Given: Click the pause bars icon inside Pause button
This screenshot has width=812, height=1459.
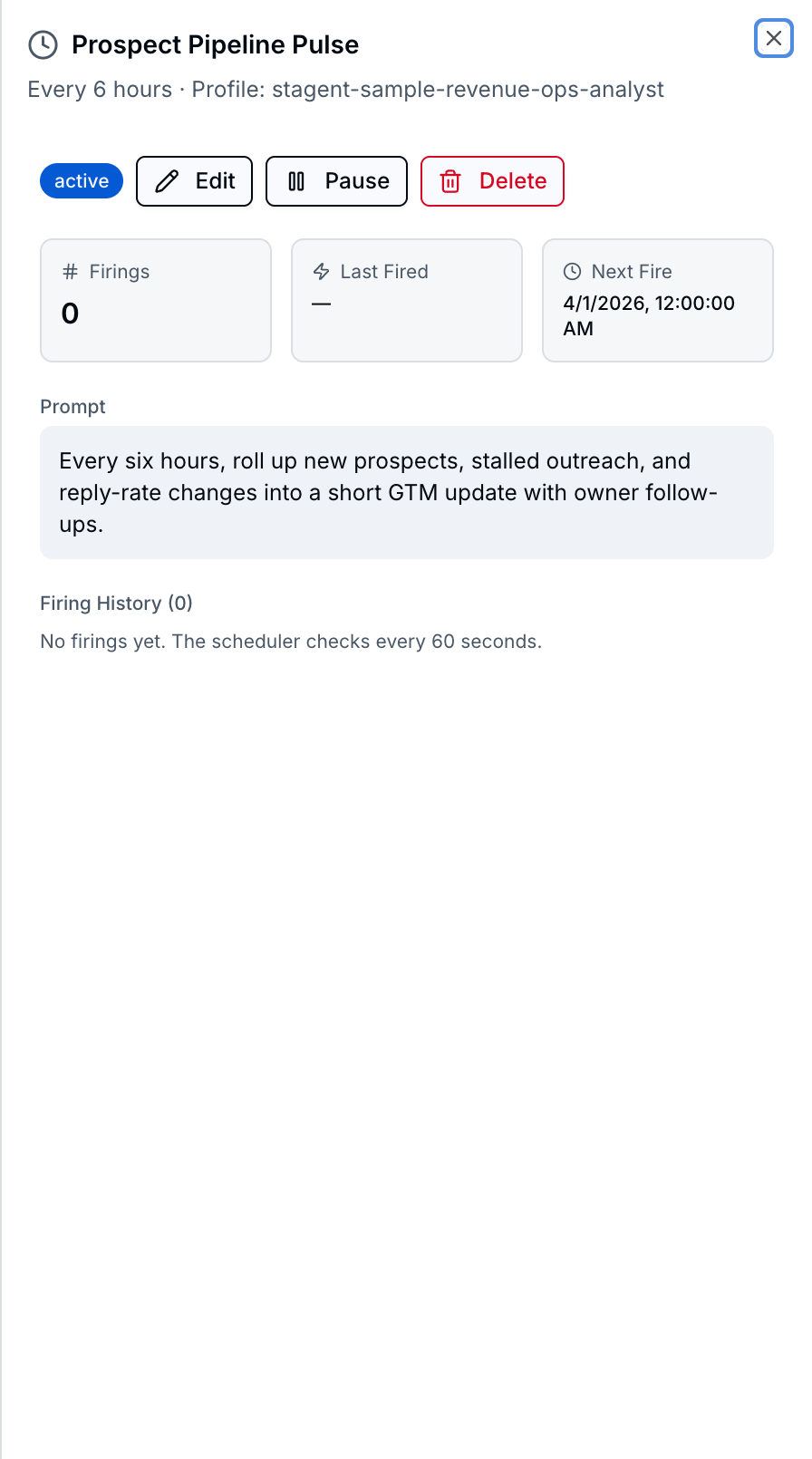Looking at the screenshot, I should [x=296, y=180].
